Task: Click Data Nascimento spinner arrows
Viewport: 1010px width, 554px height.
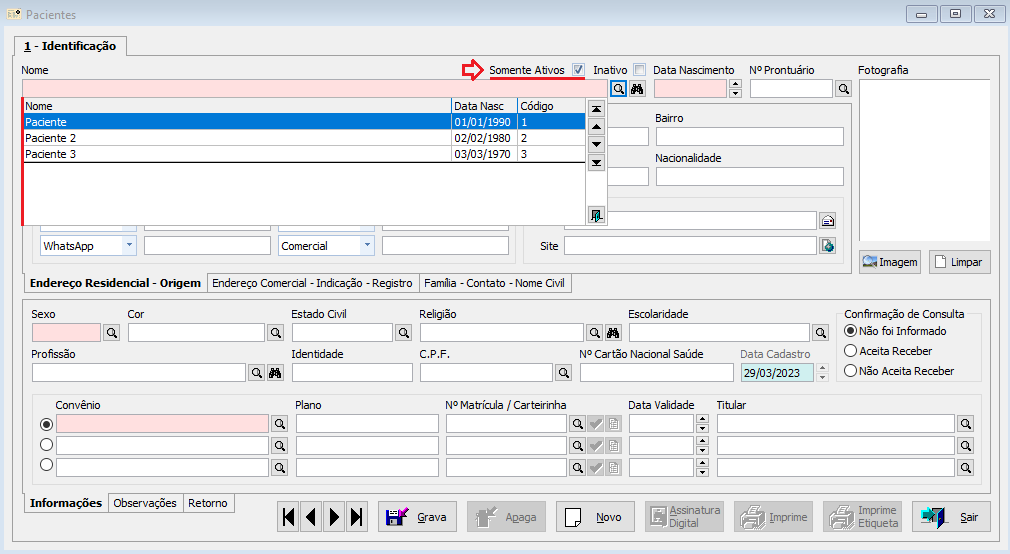Action: 736,89
